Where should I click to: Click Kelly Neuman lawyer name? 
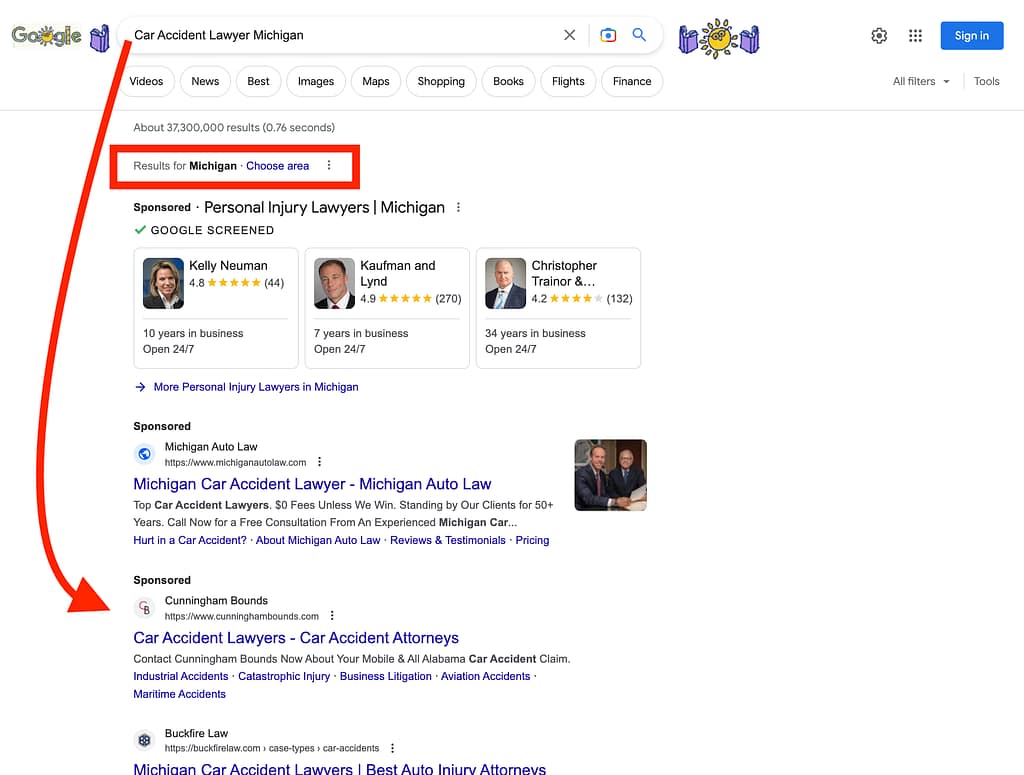point(229,266)
